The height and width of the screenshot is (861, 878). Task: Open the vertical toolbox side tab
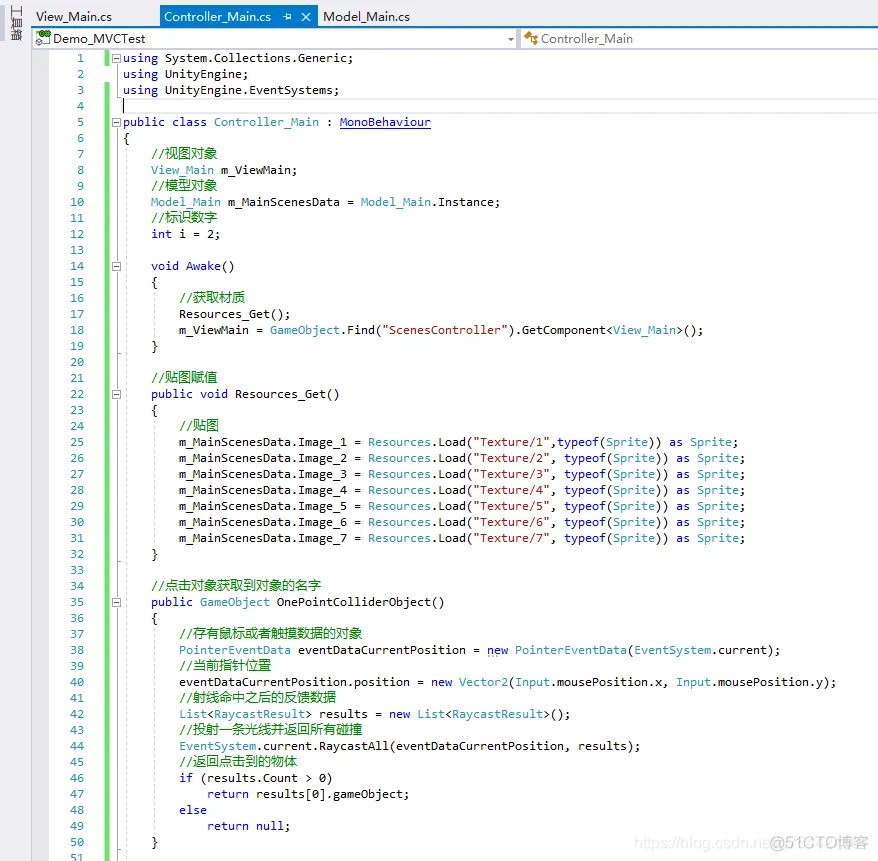coord(16,23)
